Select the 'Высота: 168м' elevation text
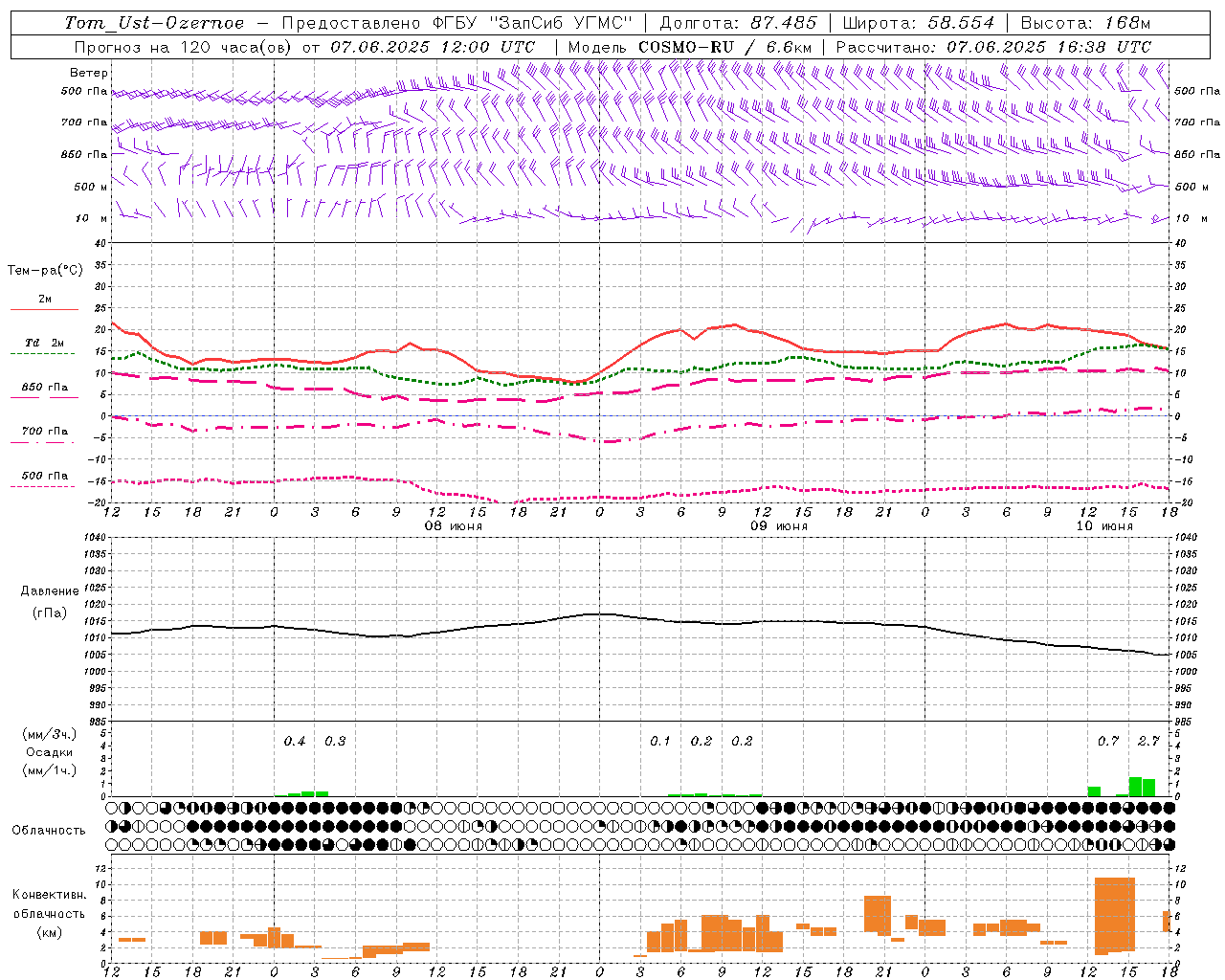1225x980 pixels. pyautogui.click(x=1085, y=23)
